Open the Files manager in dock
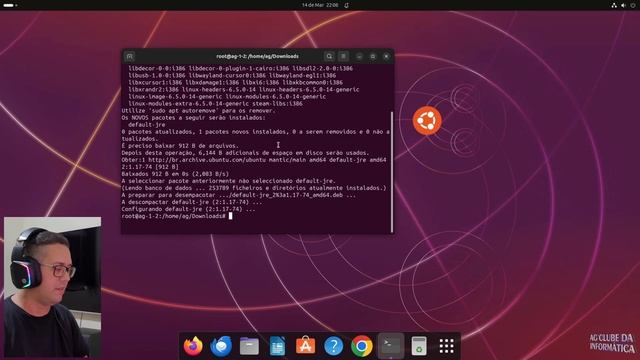The image size is (640, 360). point(249,346)
